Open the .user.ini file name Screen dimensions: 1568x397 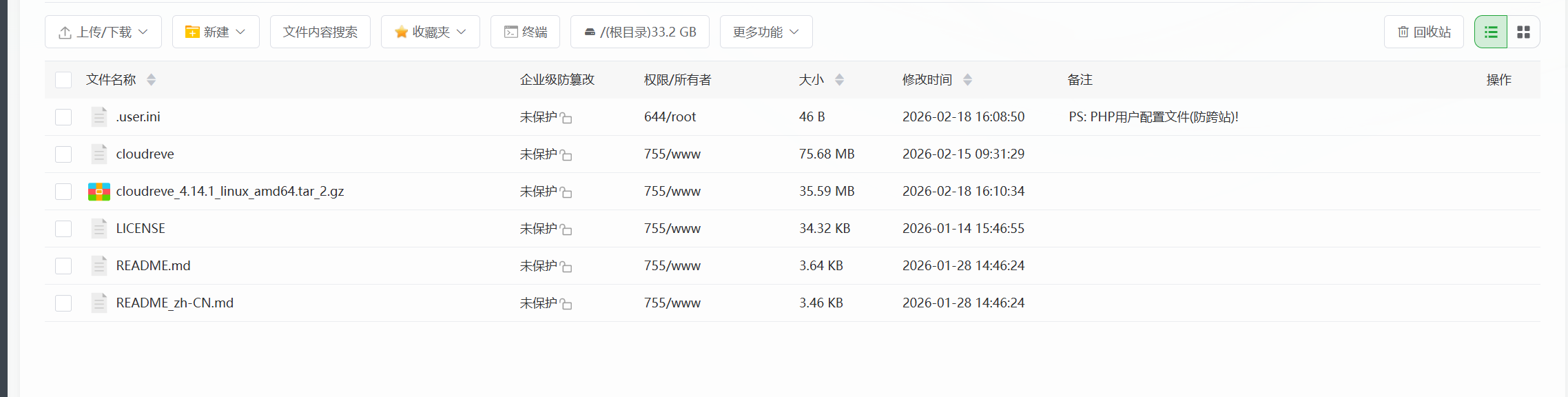click(138, 116)
